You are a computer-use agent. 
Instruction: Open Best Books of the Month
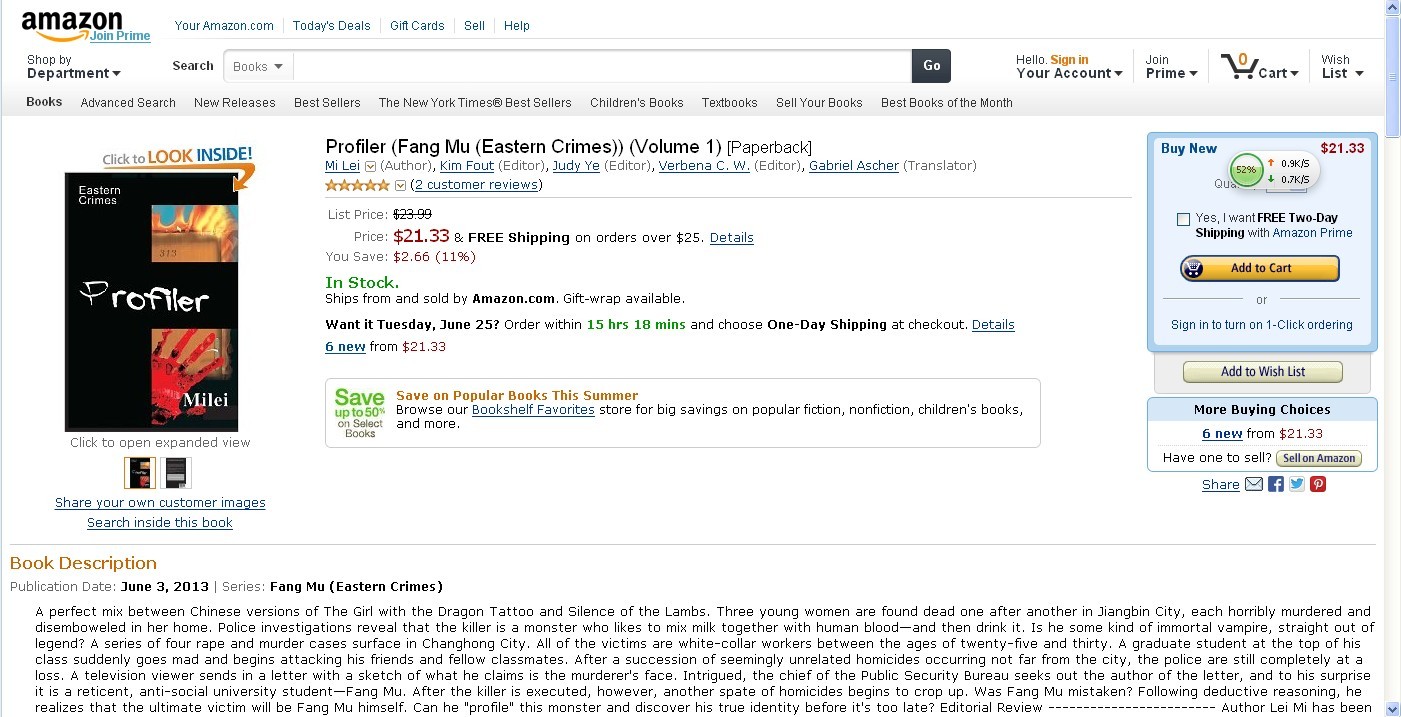(x=946, y=102)
